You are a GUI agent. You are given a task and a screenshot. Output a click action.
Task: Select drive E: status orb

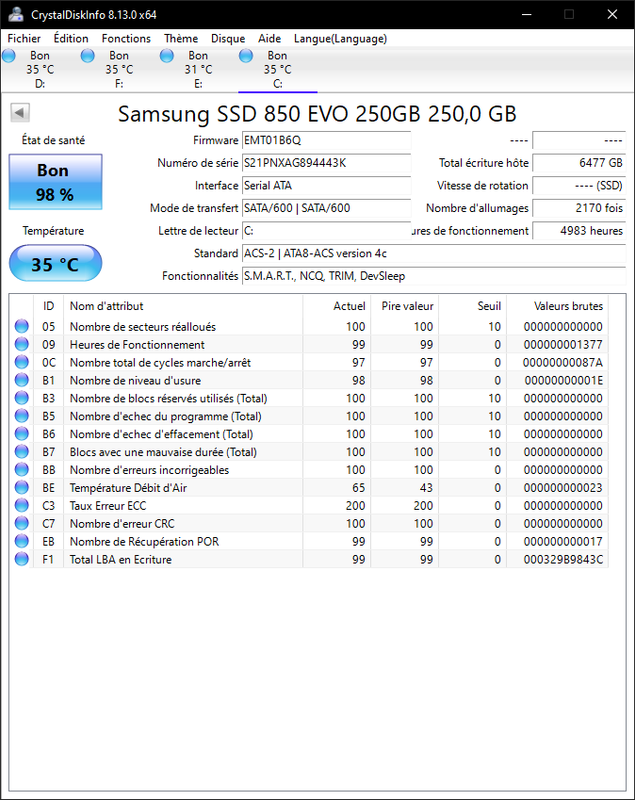pyautogui.click(x=167, y=56)
